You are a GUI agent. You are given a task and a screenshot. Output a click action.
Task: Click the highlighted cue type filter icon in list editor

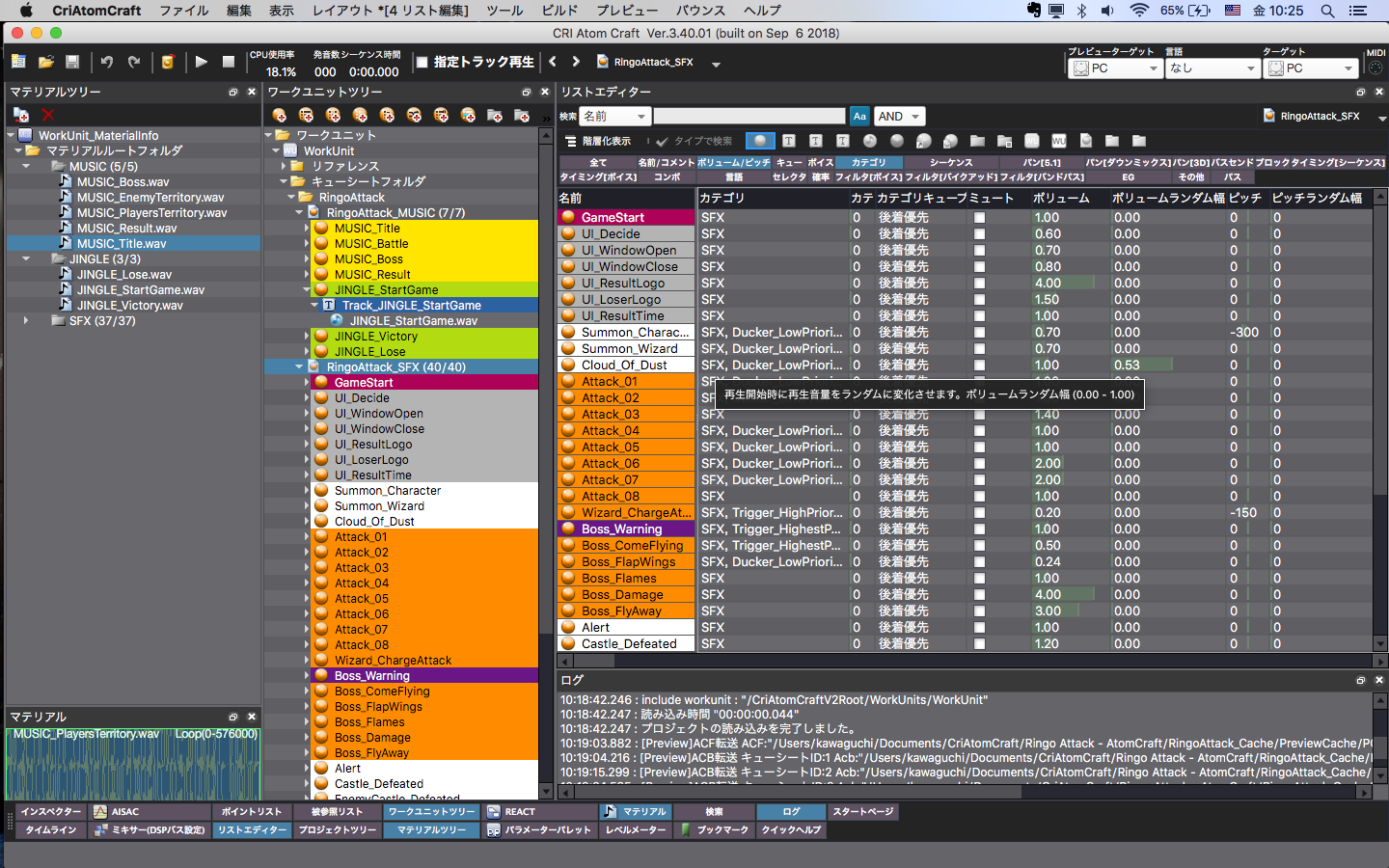[x=760, y=141]
